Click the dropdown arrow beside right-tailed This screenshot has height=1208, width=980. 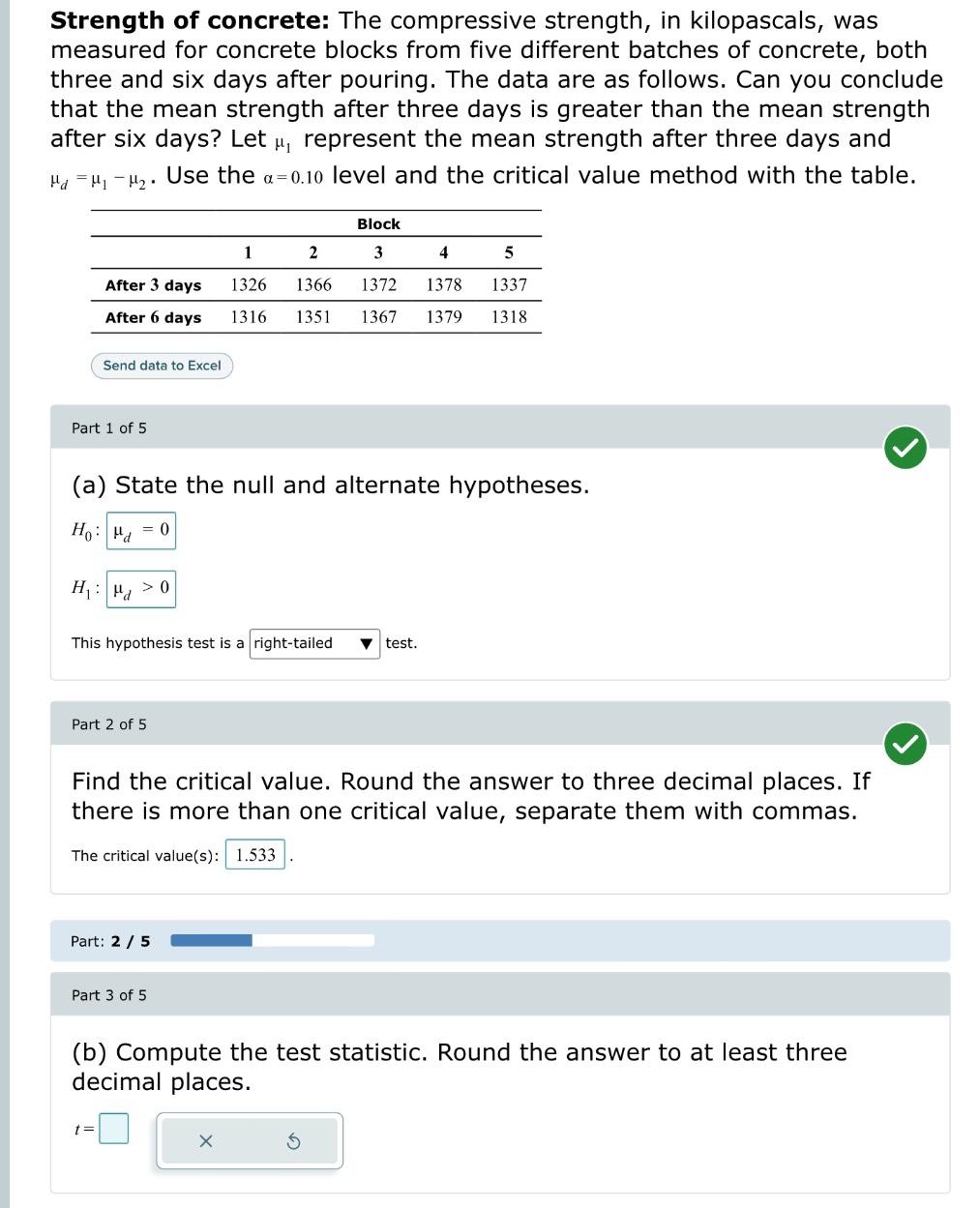point(365,642)
